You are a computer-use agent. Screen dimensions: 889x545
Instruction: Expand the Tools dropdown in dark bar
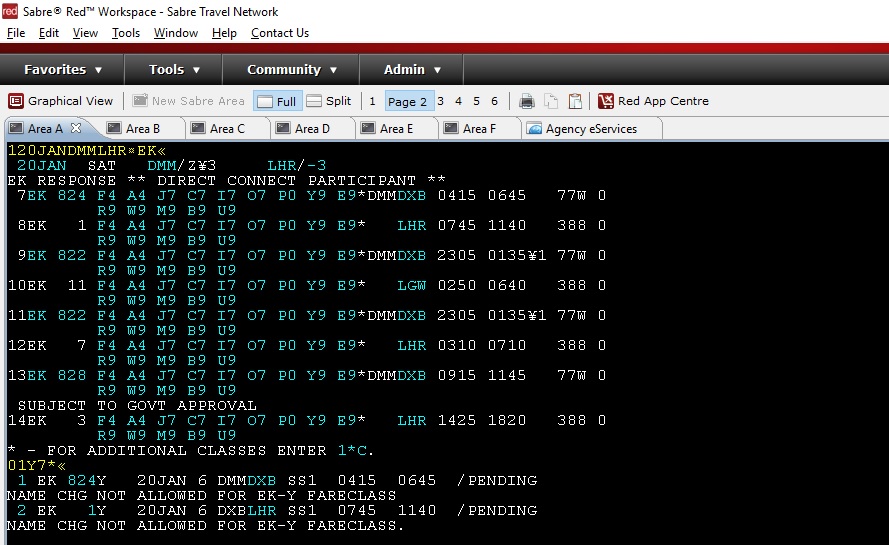coord(174,70)
